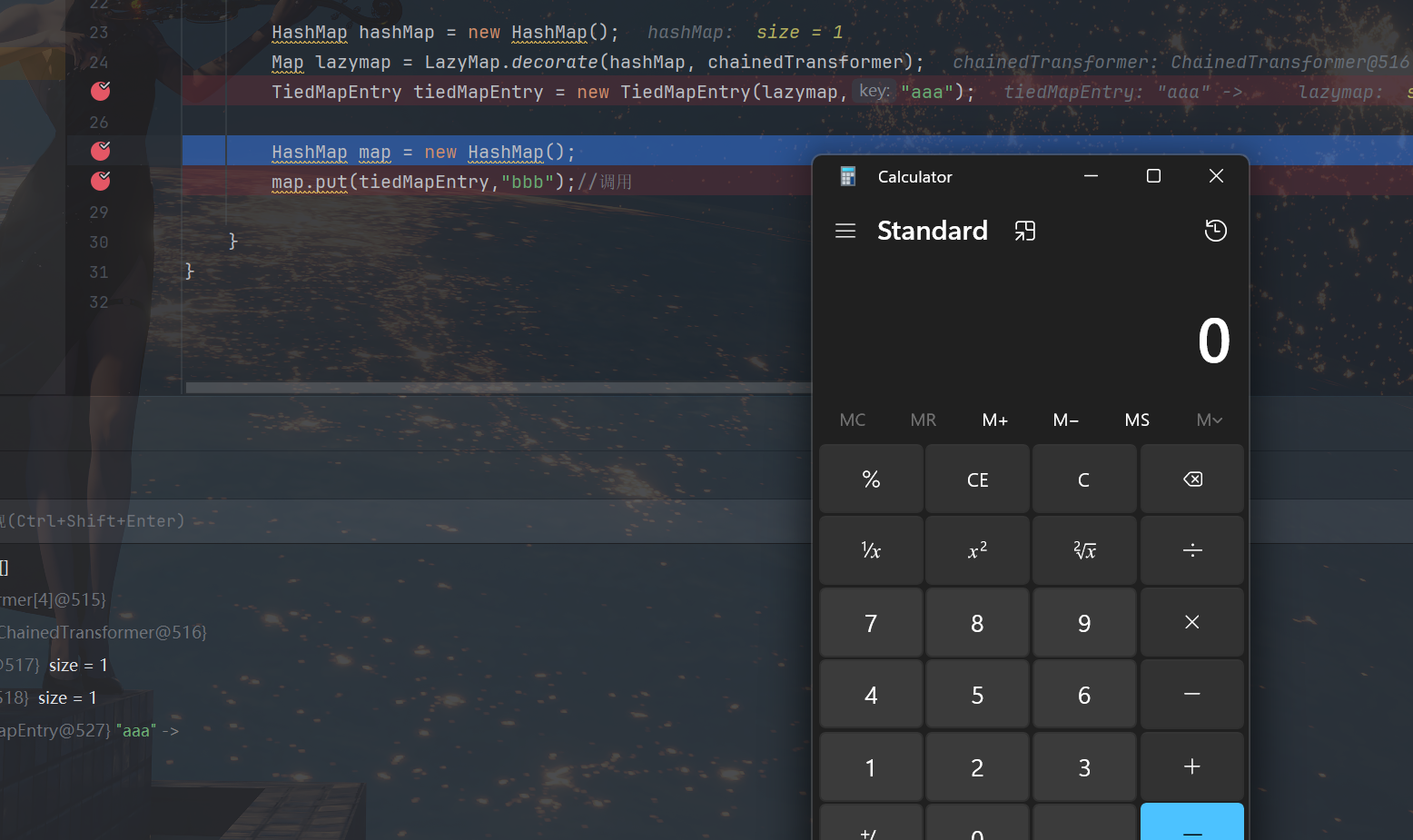Screen dimensions: 1413x840
Task: Toggle breakpoint on TiedMapEntry line
Action: (101, 91)
